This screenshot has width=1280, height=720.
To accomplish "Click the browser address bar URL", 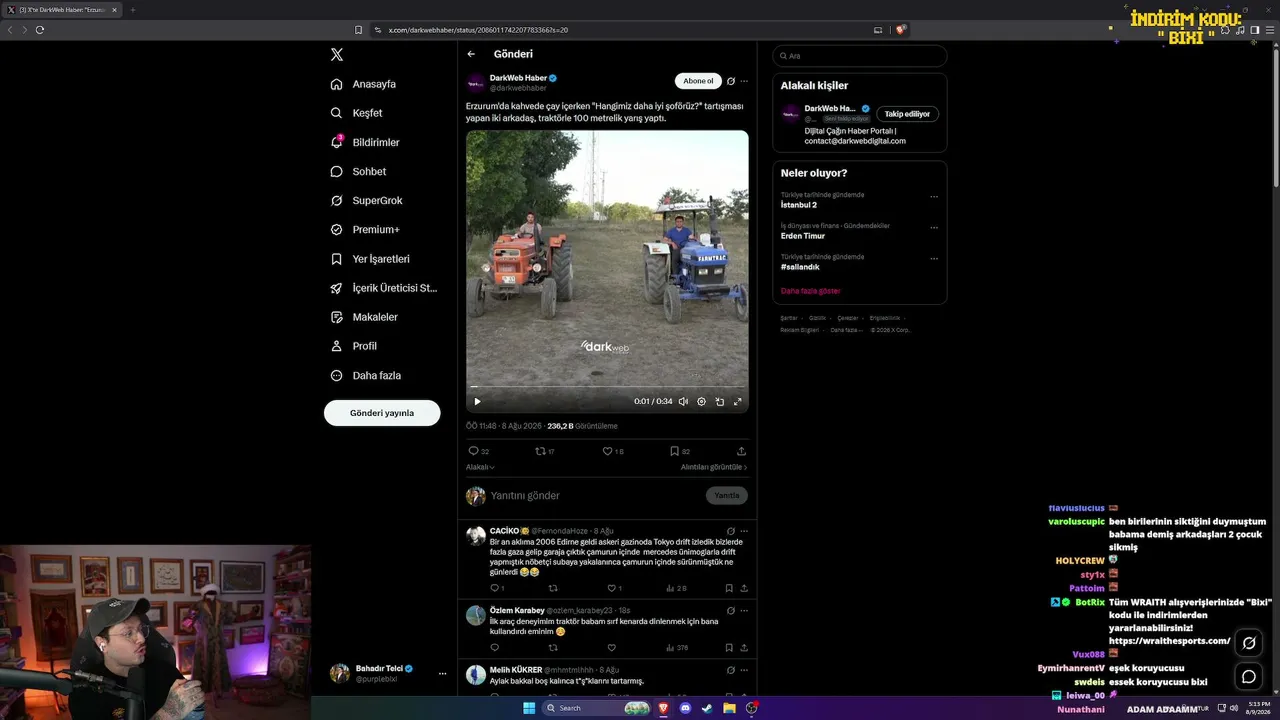I will pyautogui.click(x=478, y=30).
